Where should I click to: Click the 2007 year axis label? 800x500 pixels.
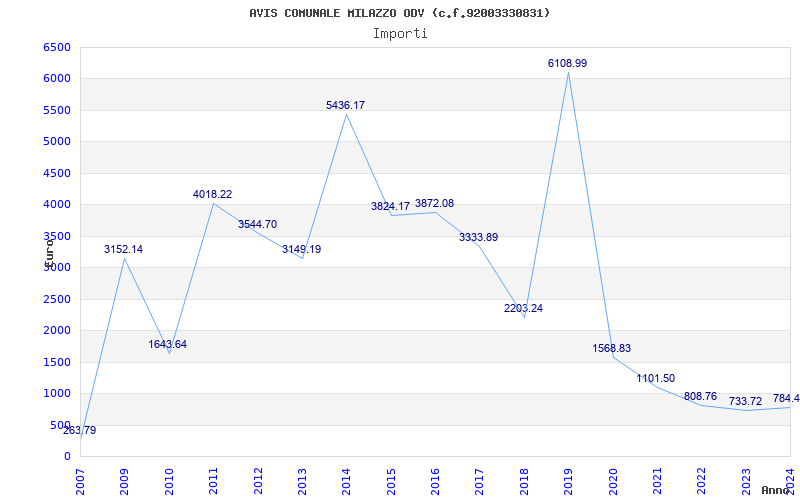pyautogui.click(x=80, y=481)
